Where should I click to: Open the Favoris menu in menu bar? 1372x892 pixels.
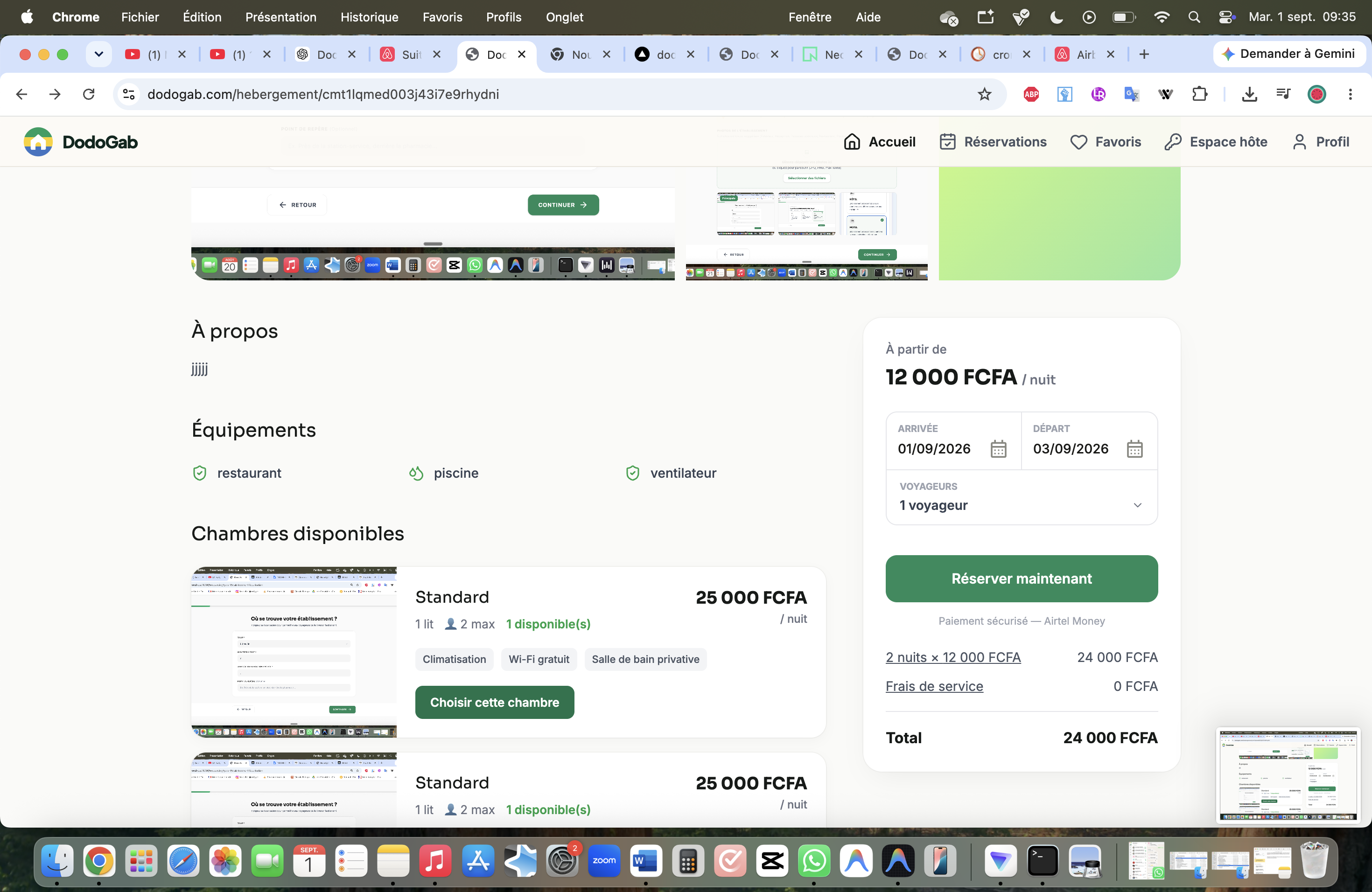click(x=442, y=17)
